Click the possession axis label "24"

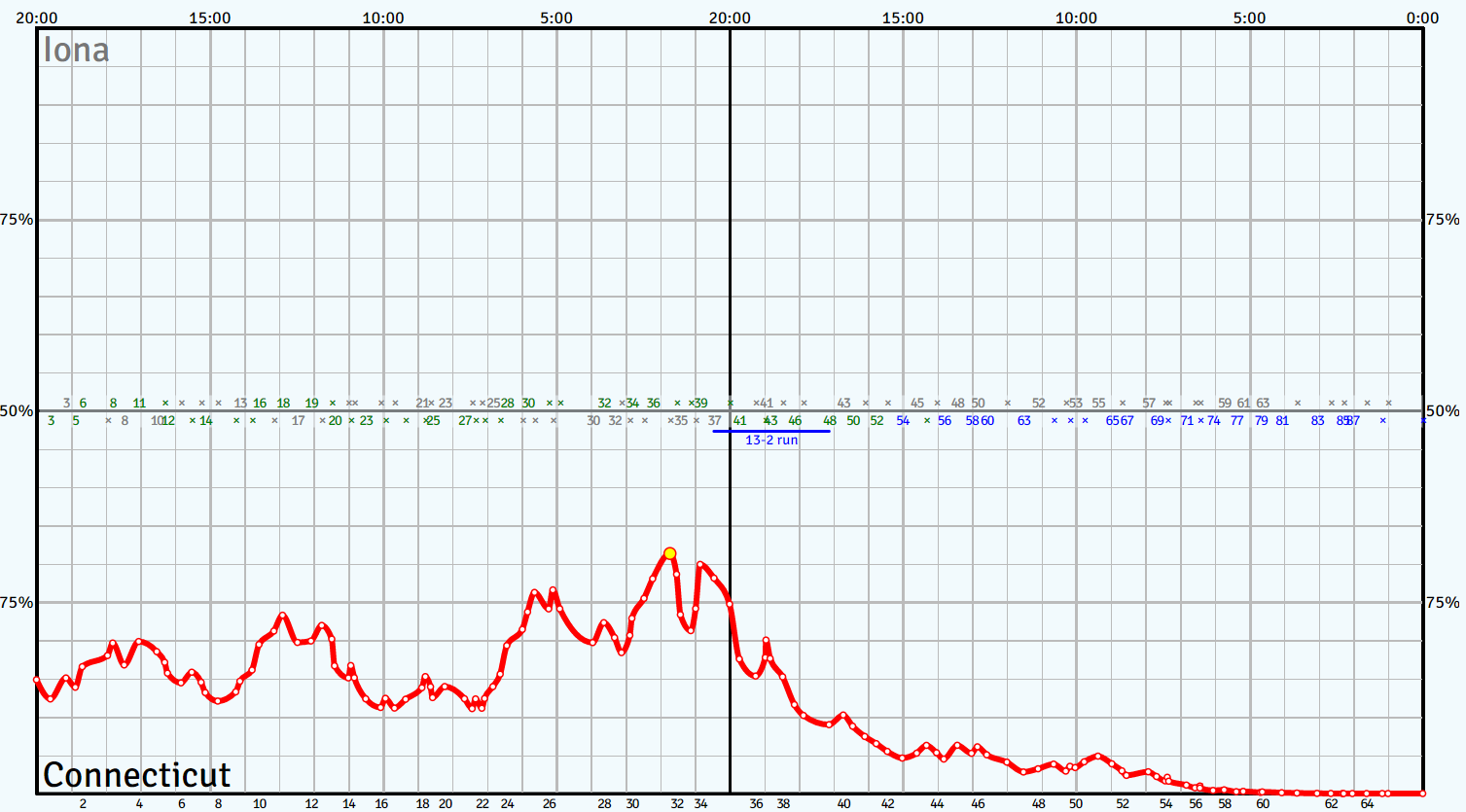click(x=508, y=804)
